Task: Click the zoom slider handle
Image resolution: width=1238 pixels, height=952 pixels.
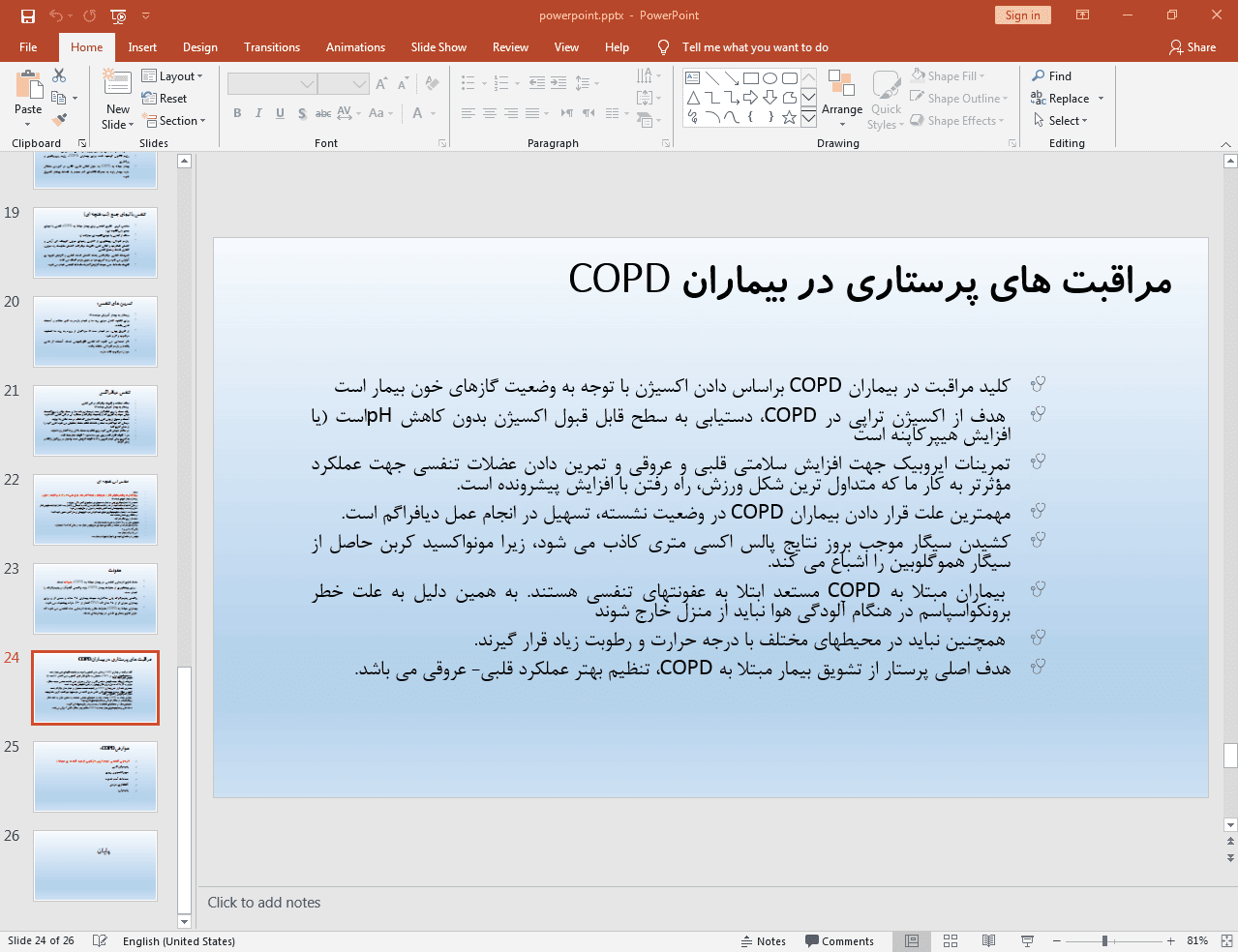Action: click(x=1104, y=940)
